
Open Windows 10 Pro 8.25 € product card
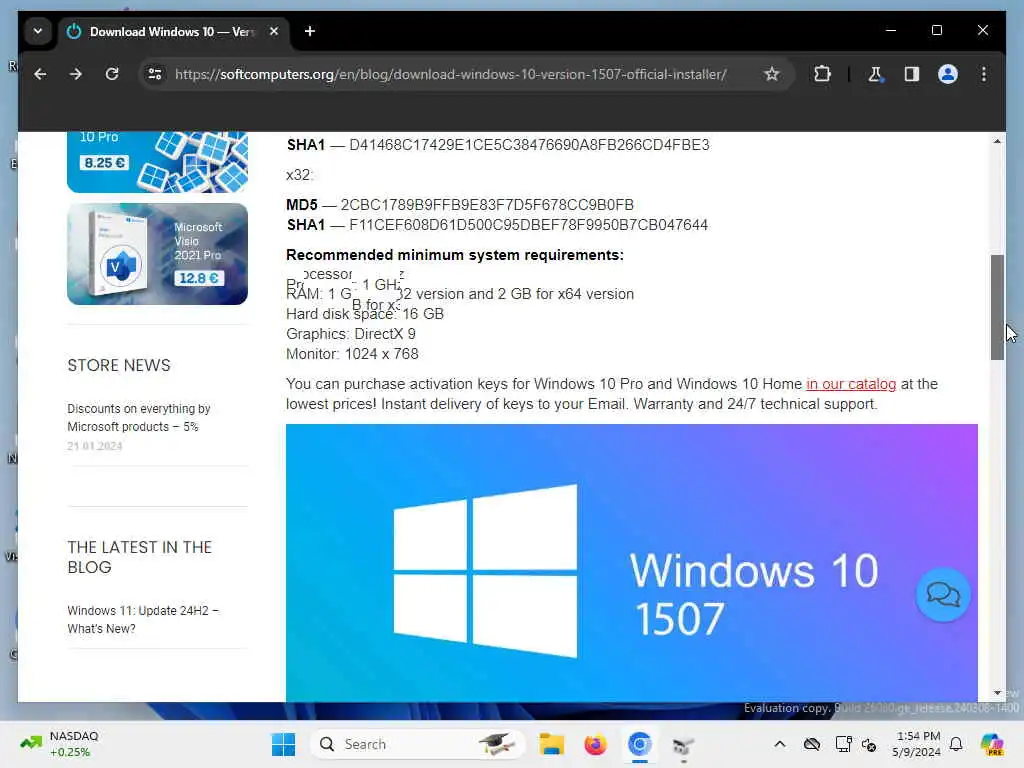pyautogui.click(x=157, y=161)
